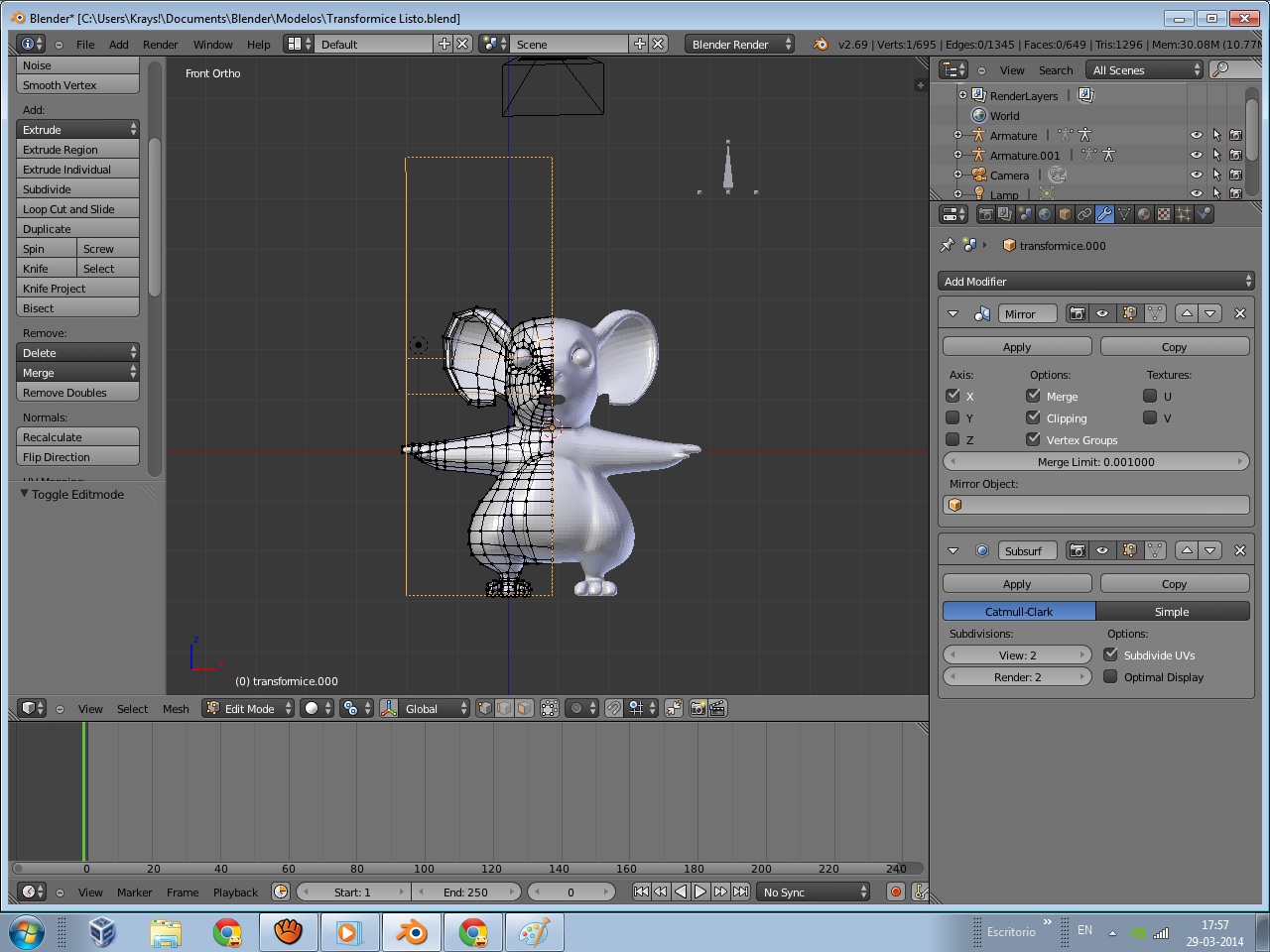Viewport: 1270px width, 952px height.
Task: Toggle Mirror modifier display in Edit Mode
Action: tap(1129, 313)
